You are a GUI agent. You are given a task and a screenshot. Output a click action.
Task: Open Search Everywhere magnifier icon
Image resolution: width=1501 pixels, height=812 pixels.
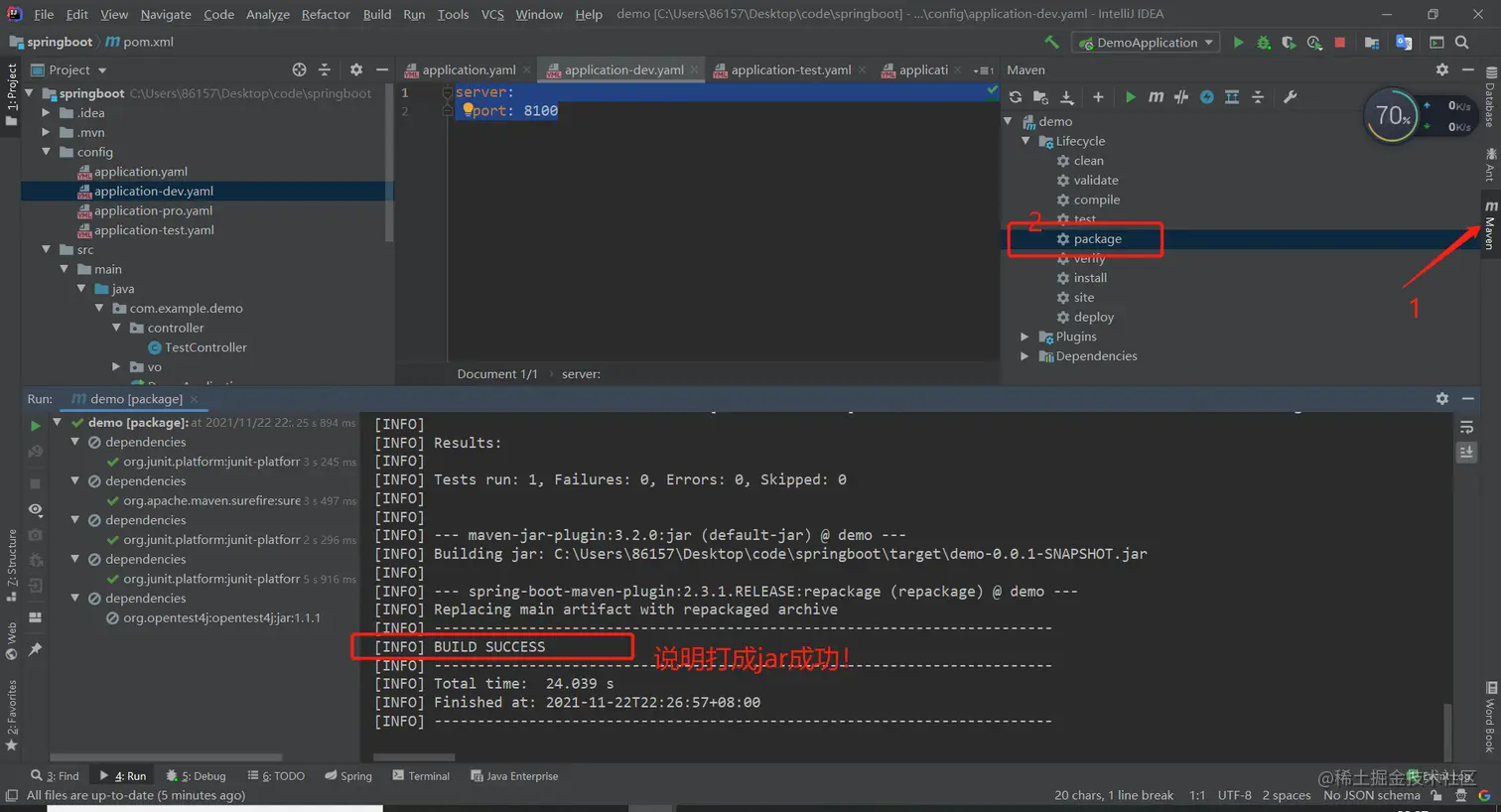[x=1461, y=42]
